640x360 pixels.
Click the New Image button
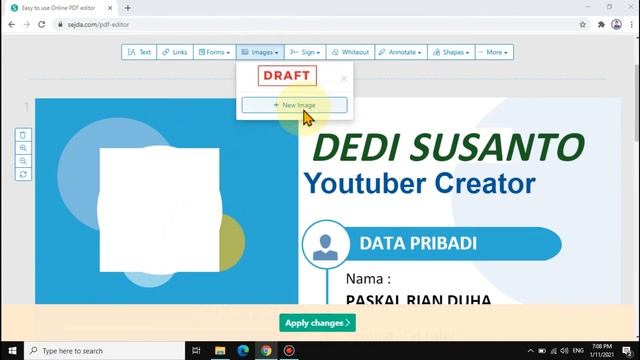pyautogui.click(x=294, y=105)
